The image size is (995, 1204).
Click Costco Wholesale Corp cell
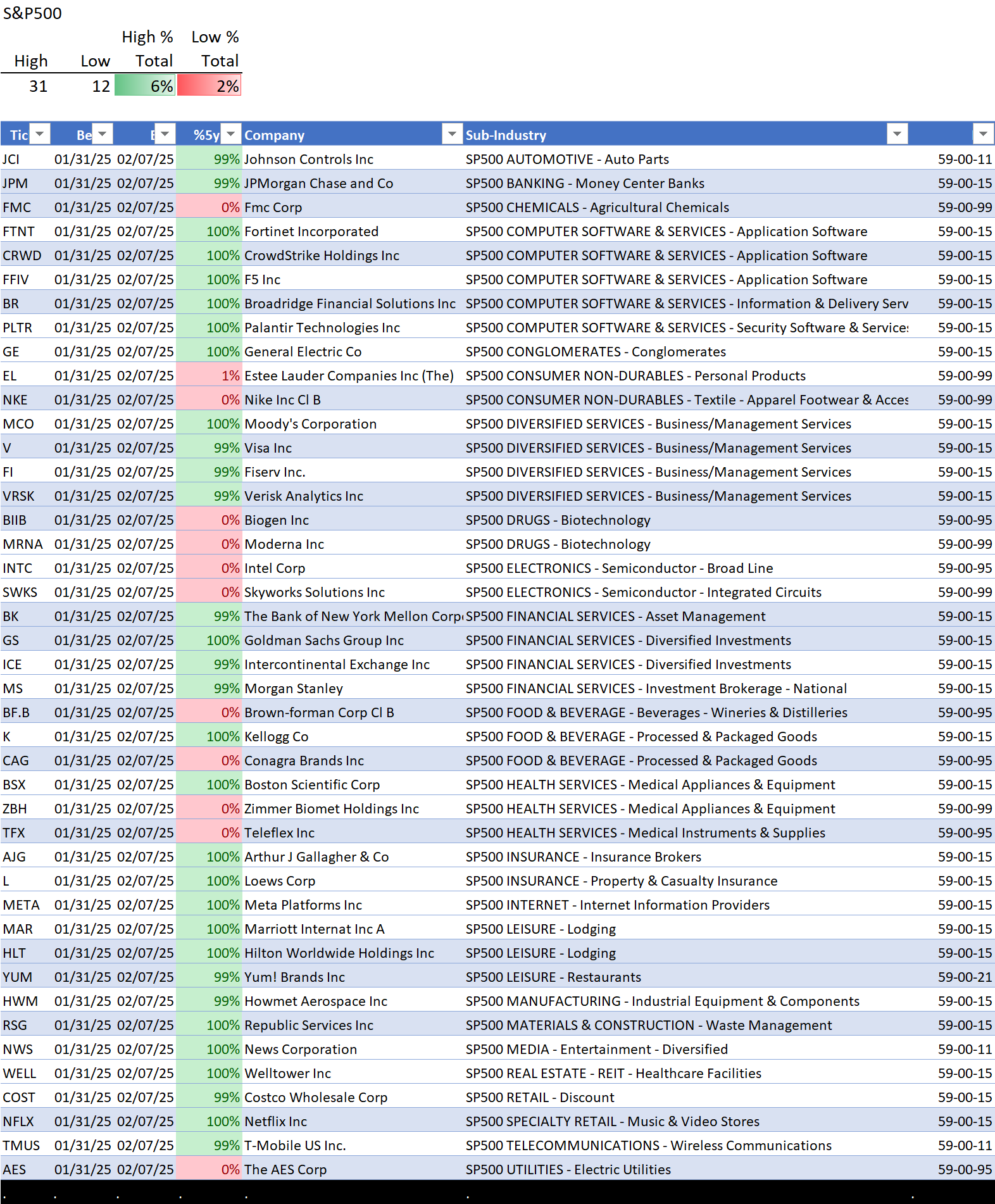(352, 1097)
